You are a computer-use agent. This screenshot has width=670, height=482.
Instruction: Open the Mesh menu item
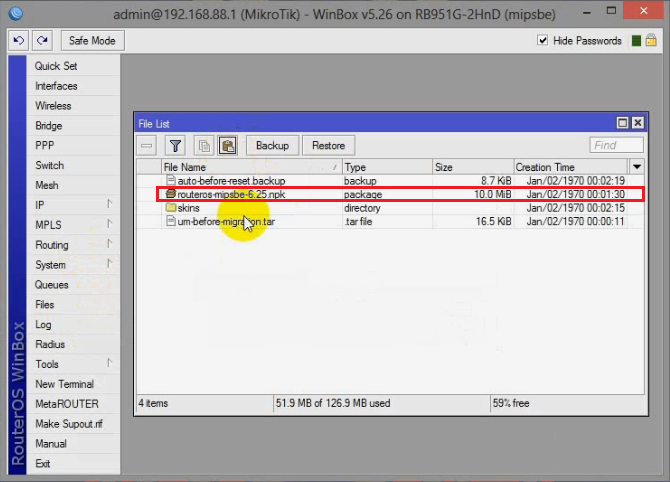(x=73, y=185)
